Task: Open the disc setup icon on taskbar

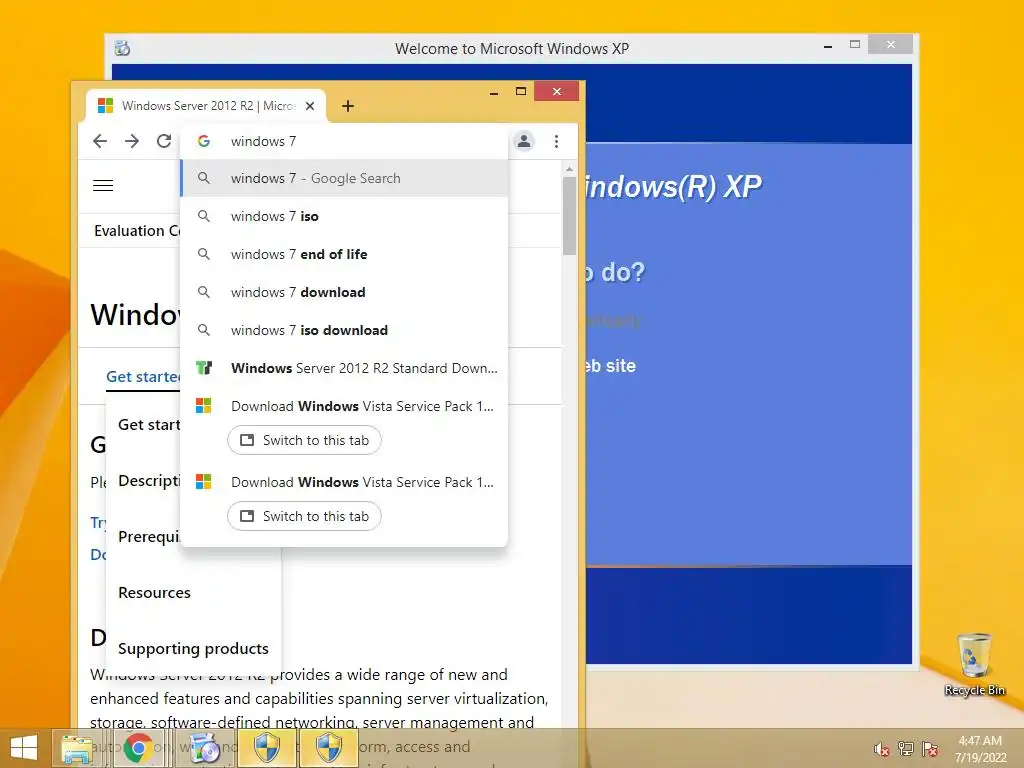Action: [x=205, y=748]
